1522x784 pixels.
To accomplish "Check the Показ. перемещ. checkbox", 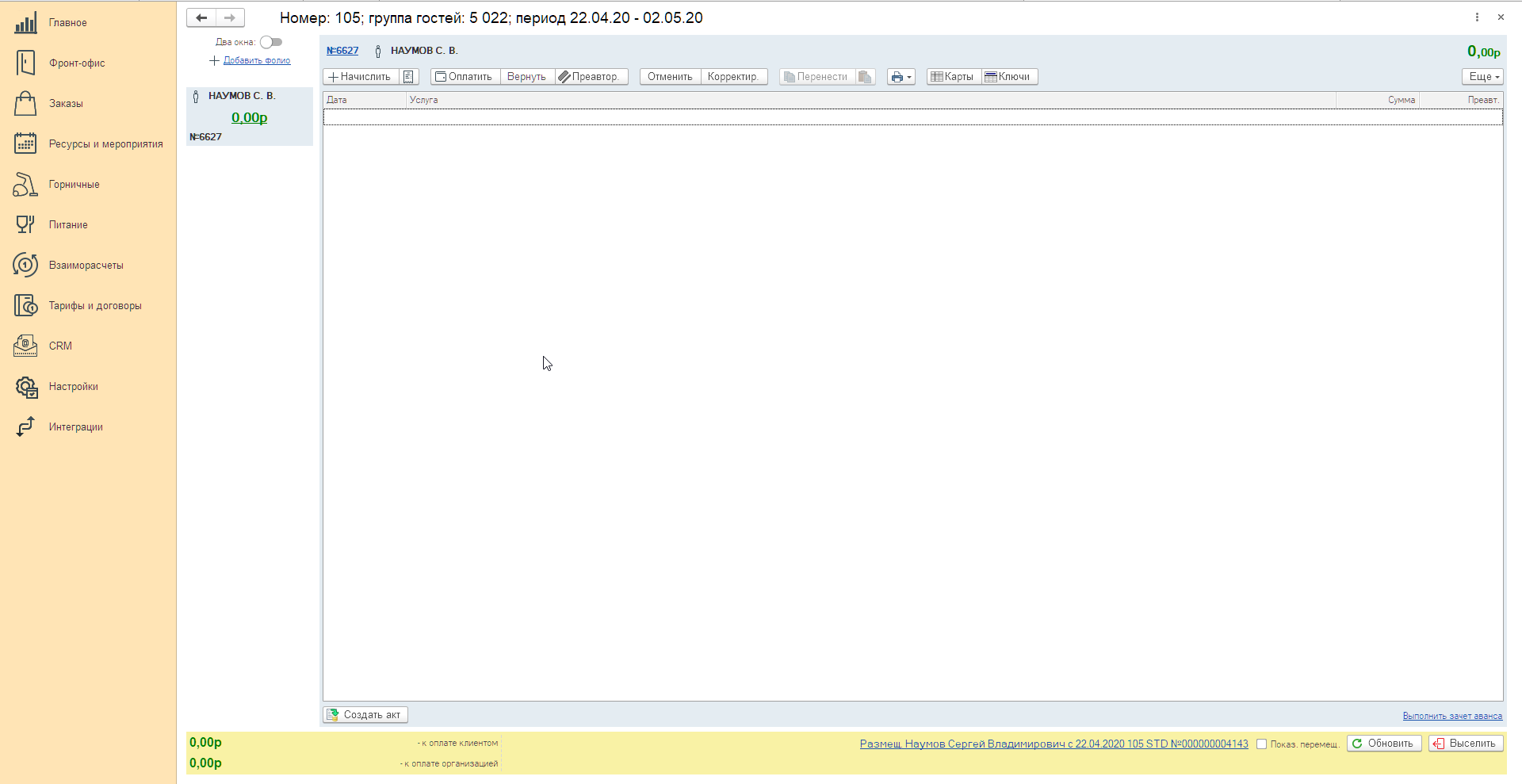I will tap(1261, 744).
